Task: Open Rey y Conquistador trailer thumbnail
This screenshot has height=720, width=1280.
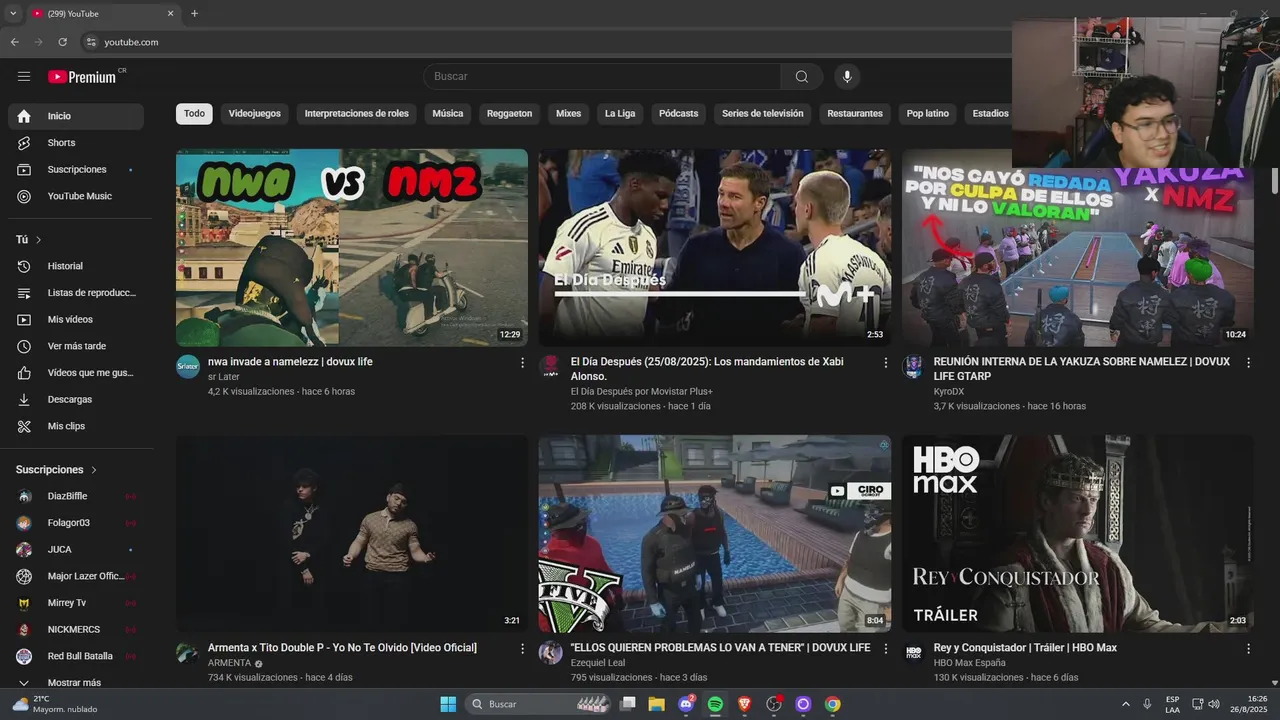Action: 1077,534
